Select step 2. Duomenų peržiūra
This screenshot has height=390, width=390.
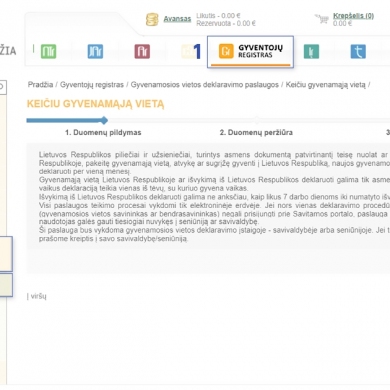(x=256, y=132)
